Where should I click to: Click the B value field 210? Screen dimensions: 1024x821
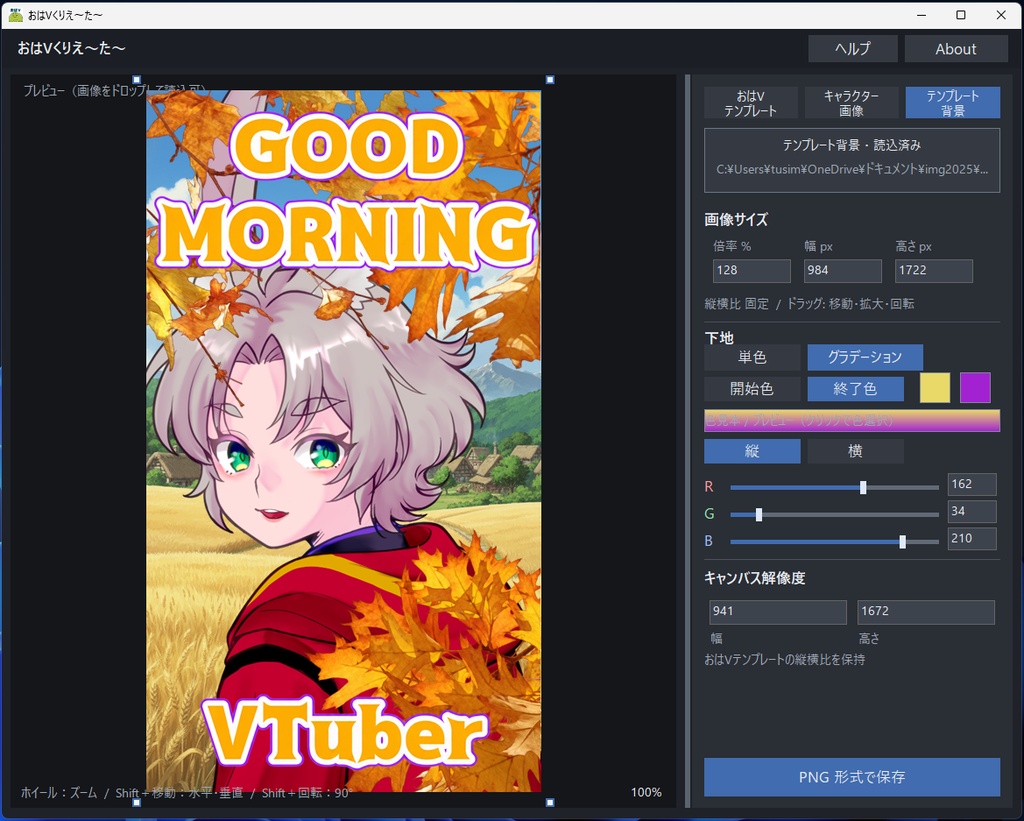click(972, 539)
